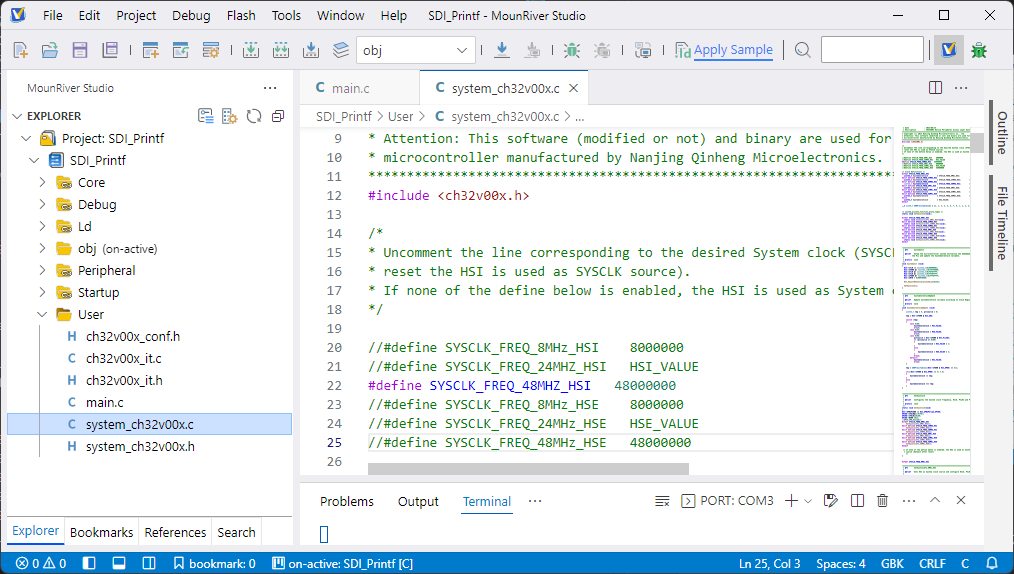1014x574 pixels.
Task: Click CRLF line ending in status bar
Action: click(x=932, y=563)
